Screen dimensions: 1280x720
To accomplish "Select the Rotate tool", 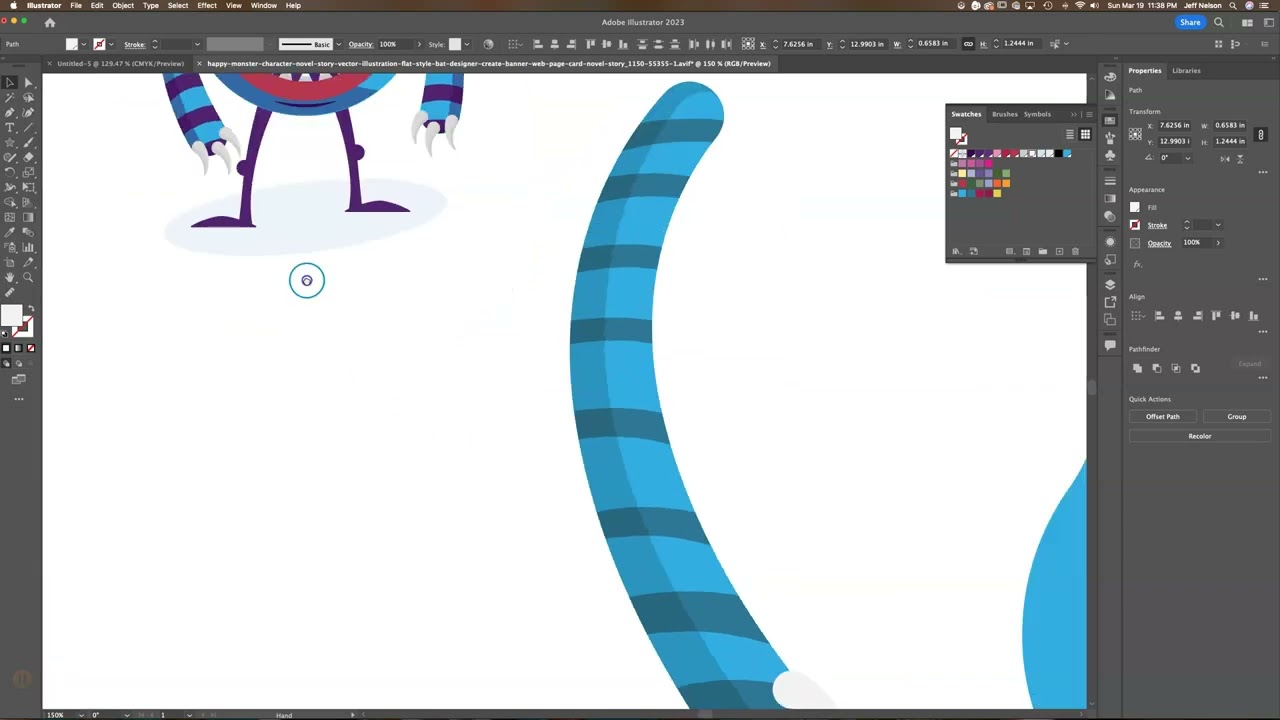I will point(9,172).
